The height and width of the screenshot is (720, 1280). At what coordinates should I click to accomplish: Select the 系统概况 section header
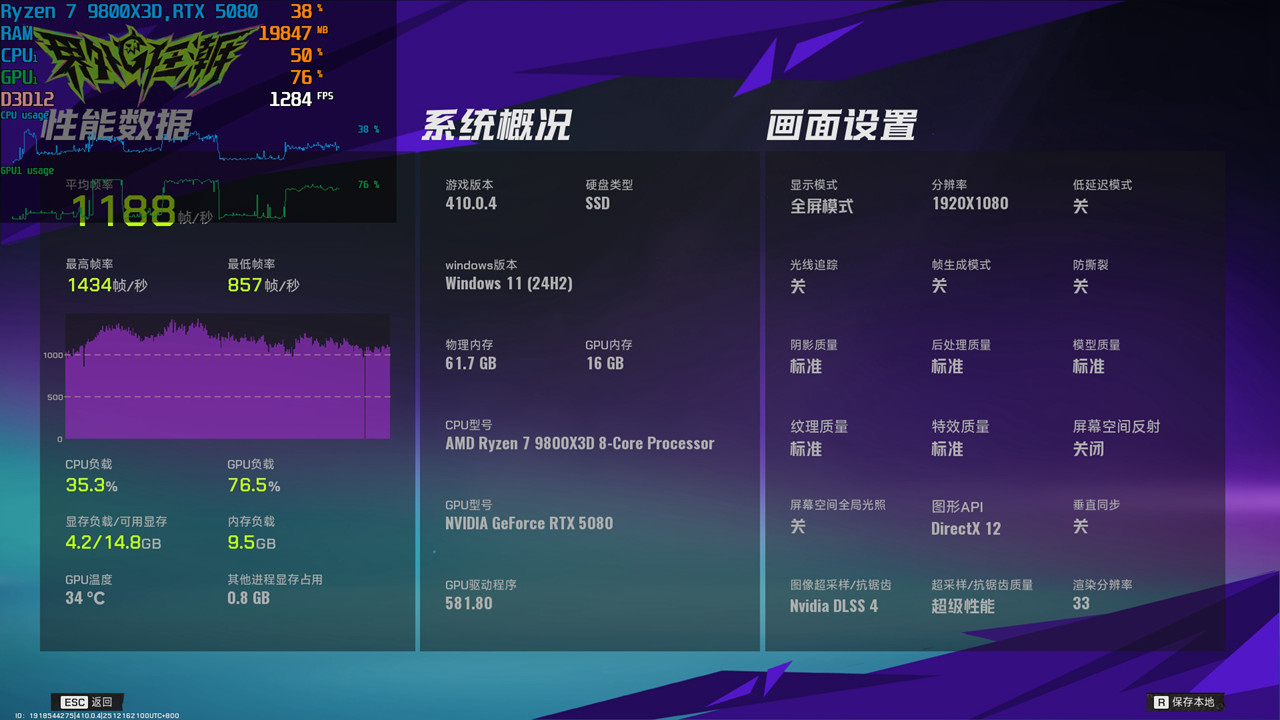click(496, 126)
